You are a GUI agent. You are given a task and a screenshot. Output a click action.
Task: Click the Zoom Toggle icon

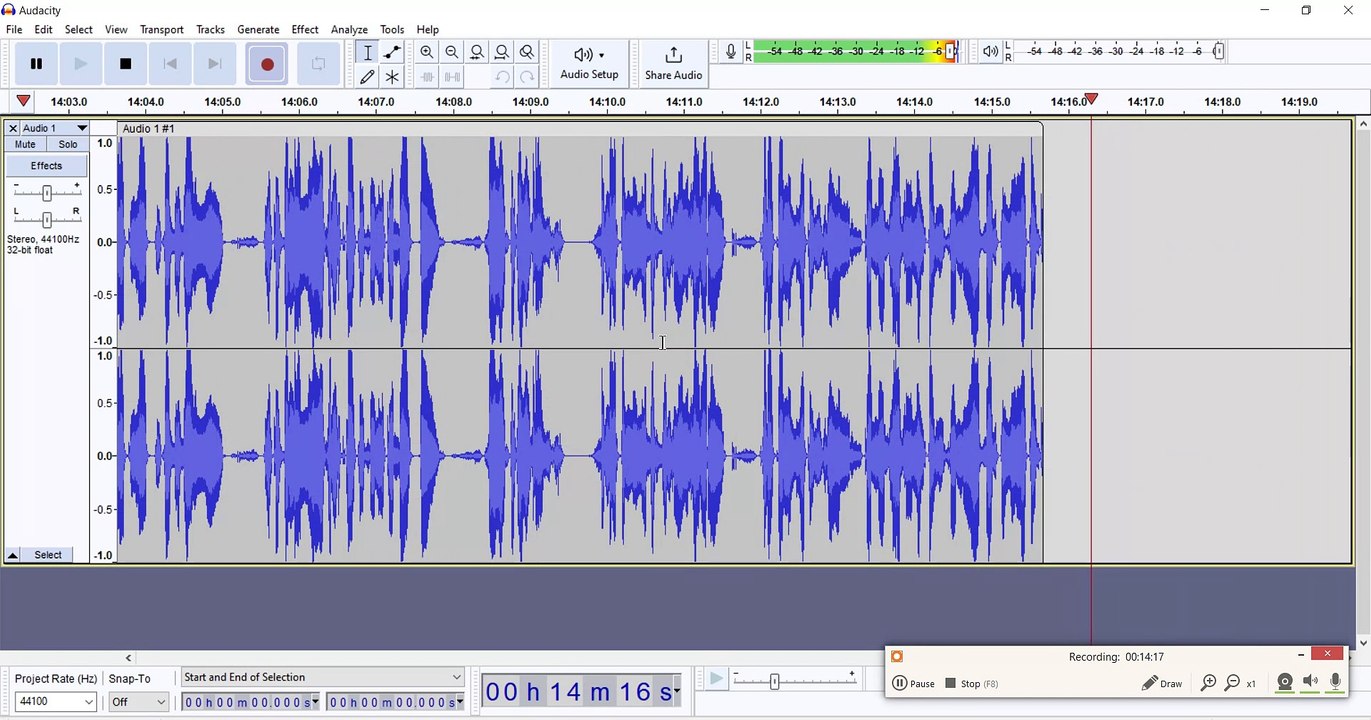coord(527,53)
